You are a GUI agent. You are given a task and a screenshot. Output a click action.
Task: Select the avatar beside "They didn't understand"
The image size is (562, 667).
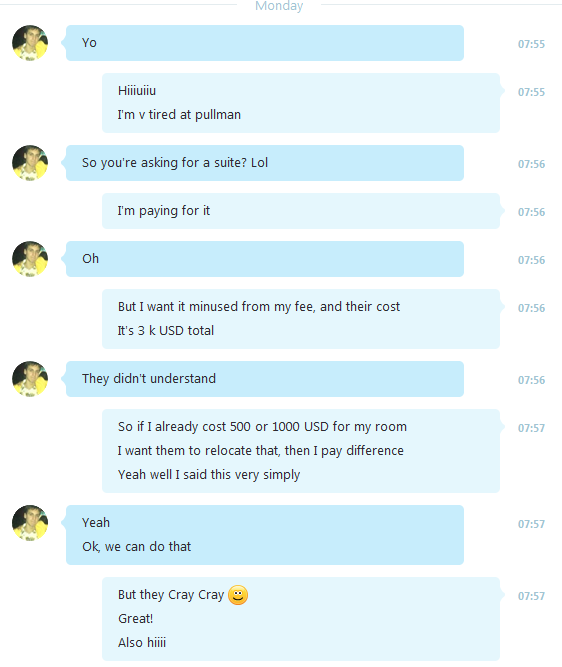tap(30, 379)
